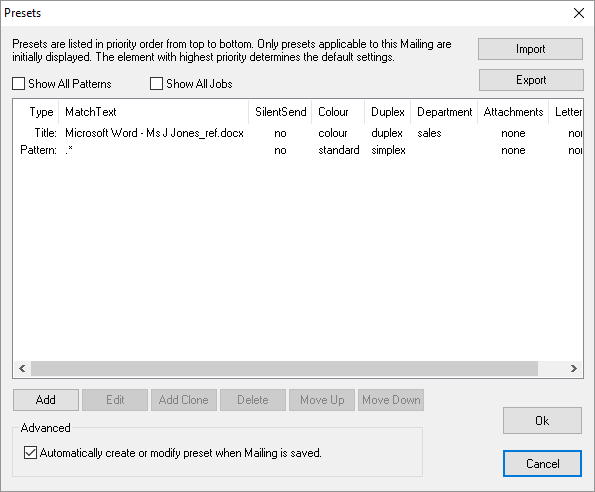595x492 pixels.
Task: Cancel the Presets dialog
Action: point(542,464)
